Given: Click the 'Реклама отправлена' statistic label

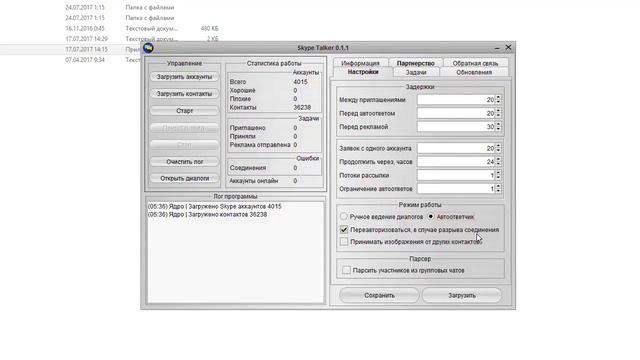Looking at the screenshot, I should [x=260, y=145].
